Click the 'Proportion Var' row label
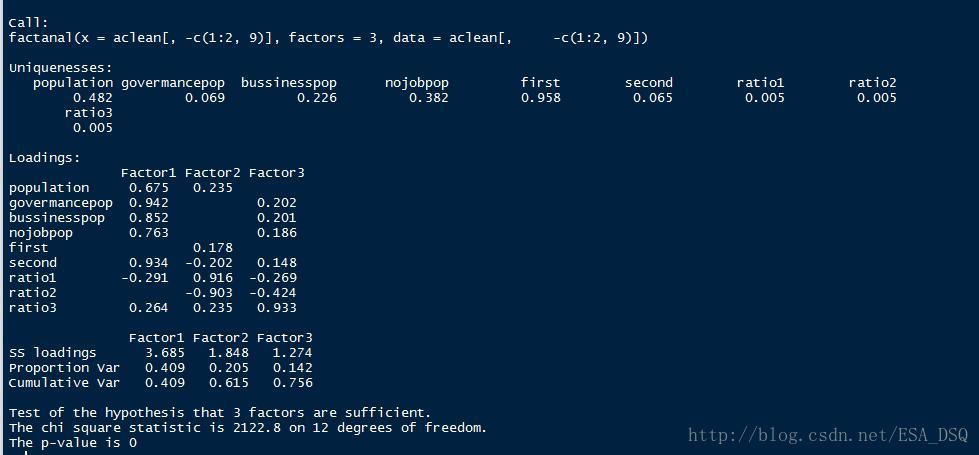This screenshot has height=455, width=979. click(x=64, y=367)
